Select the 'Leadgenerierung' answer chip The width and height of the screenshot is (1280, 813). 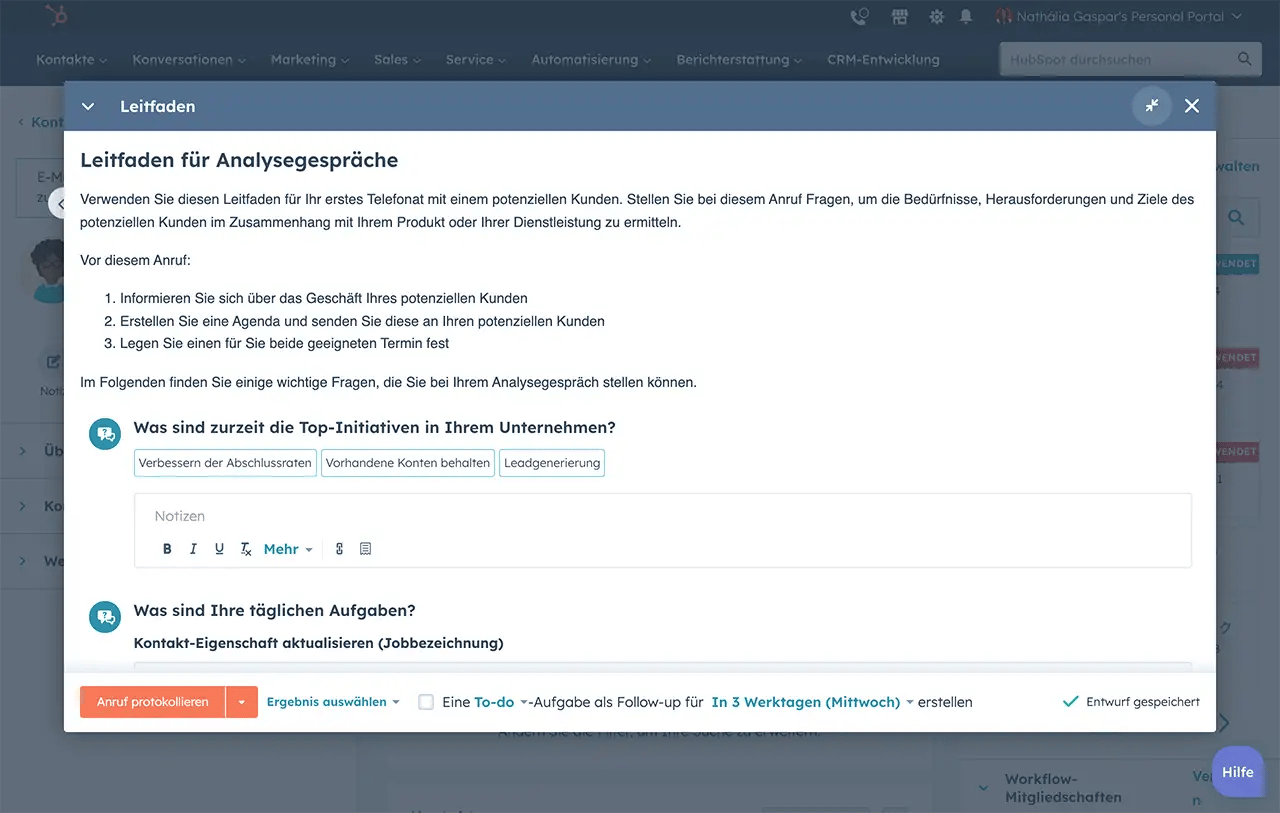coord(552,463)
